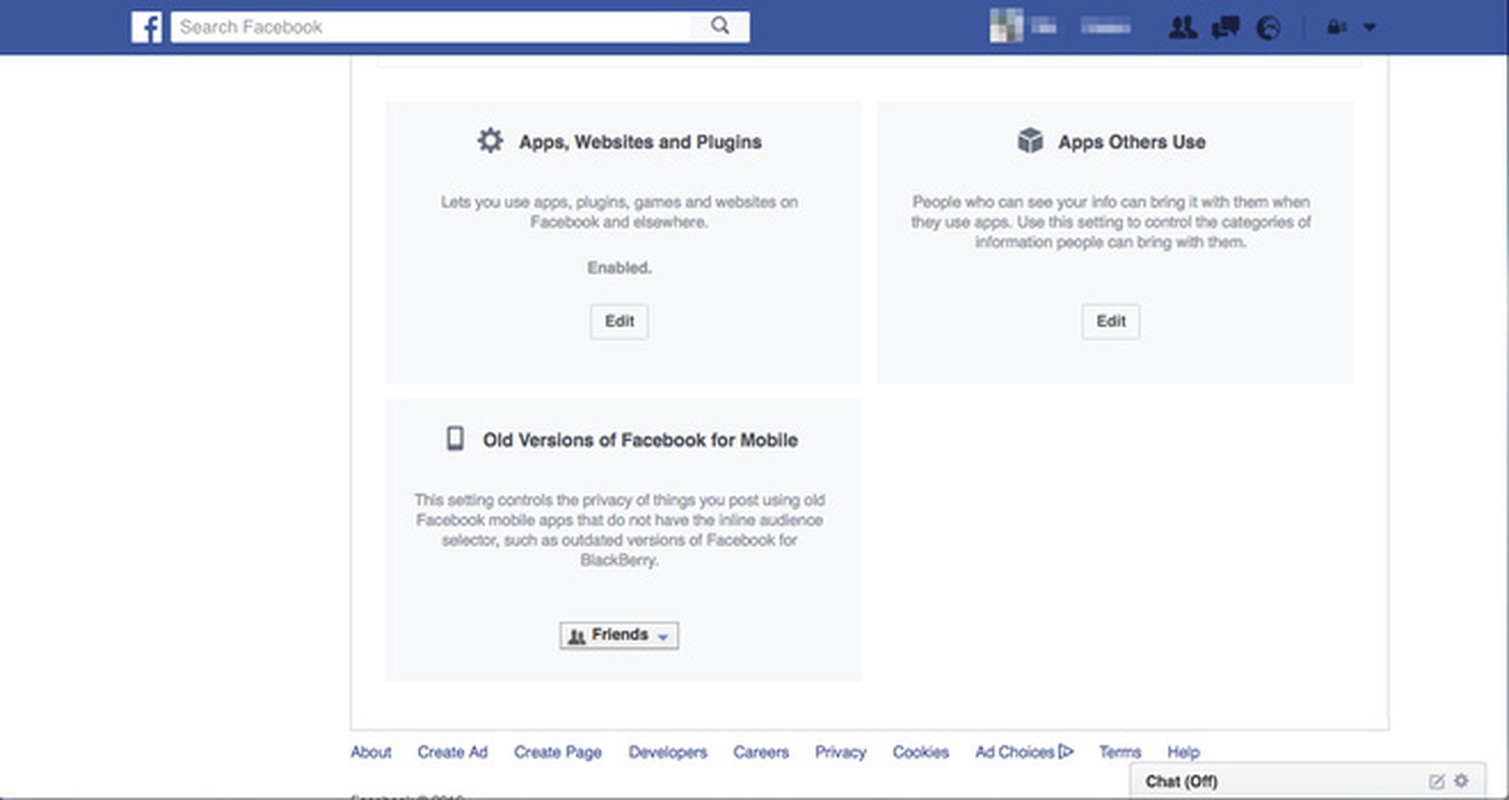Focus the Search Facebook field
The image size is (1509, 800).
pyautogui.click(x=460, y=27)
